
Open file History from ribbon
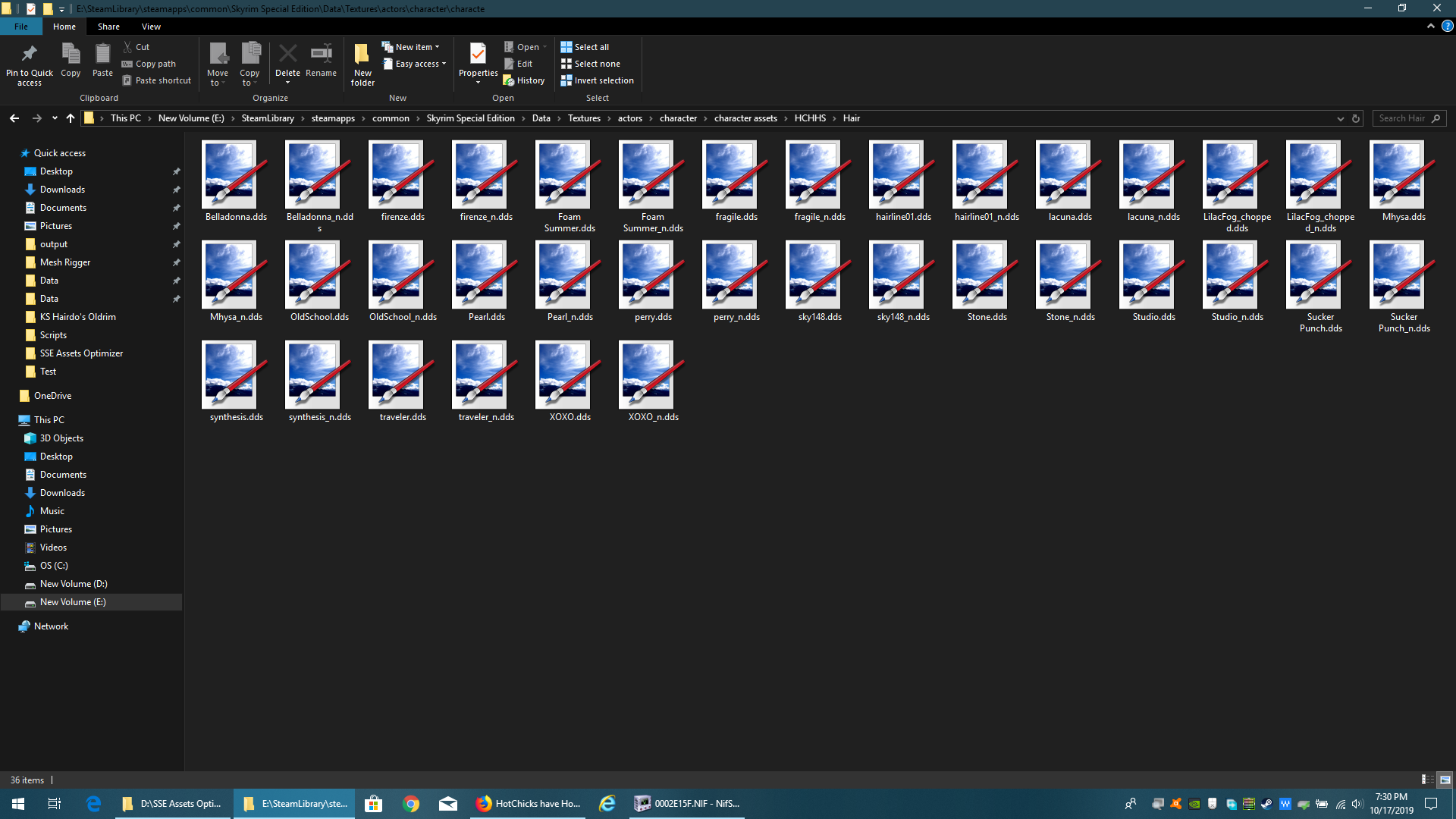pyautogui.click(x=524, y=80)
